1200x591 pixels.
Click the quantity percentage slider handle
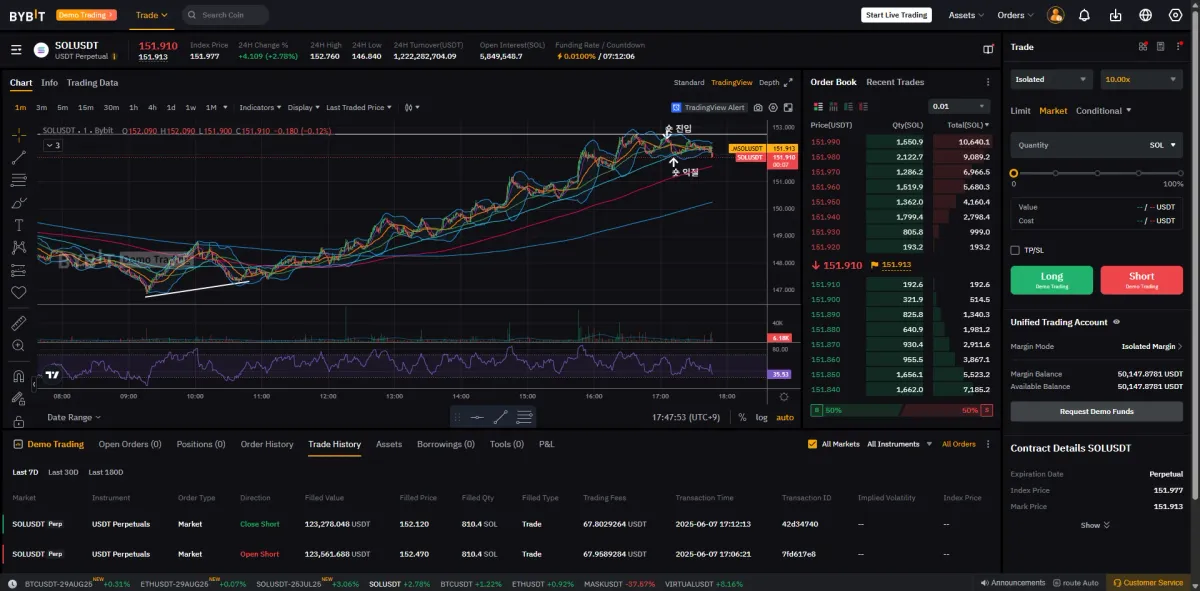(1014, 173)
